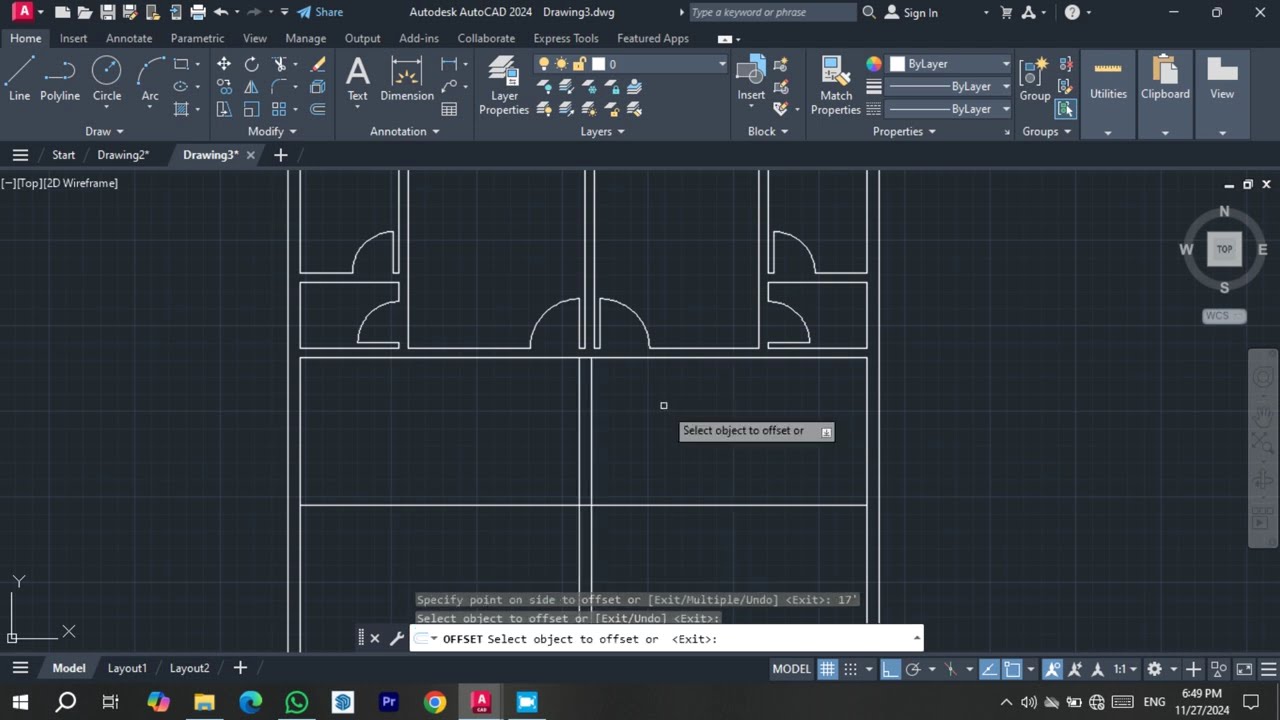This screenshot has width=1280, height=720.
Task: Toggle drawing grid display in status bar
Action: (x=828, y=669)
